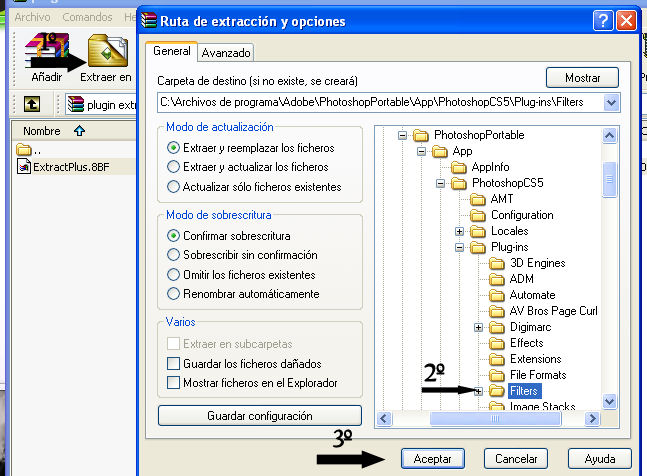647x476 pixels.
Task: Select the 3D Engines folder icon
Action: point(497,263)
